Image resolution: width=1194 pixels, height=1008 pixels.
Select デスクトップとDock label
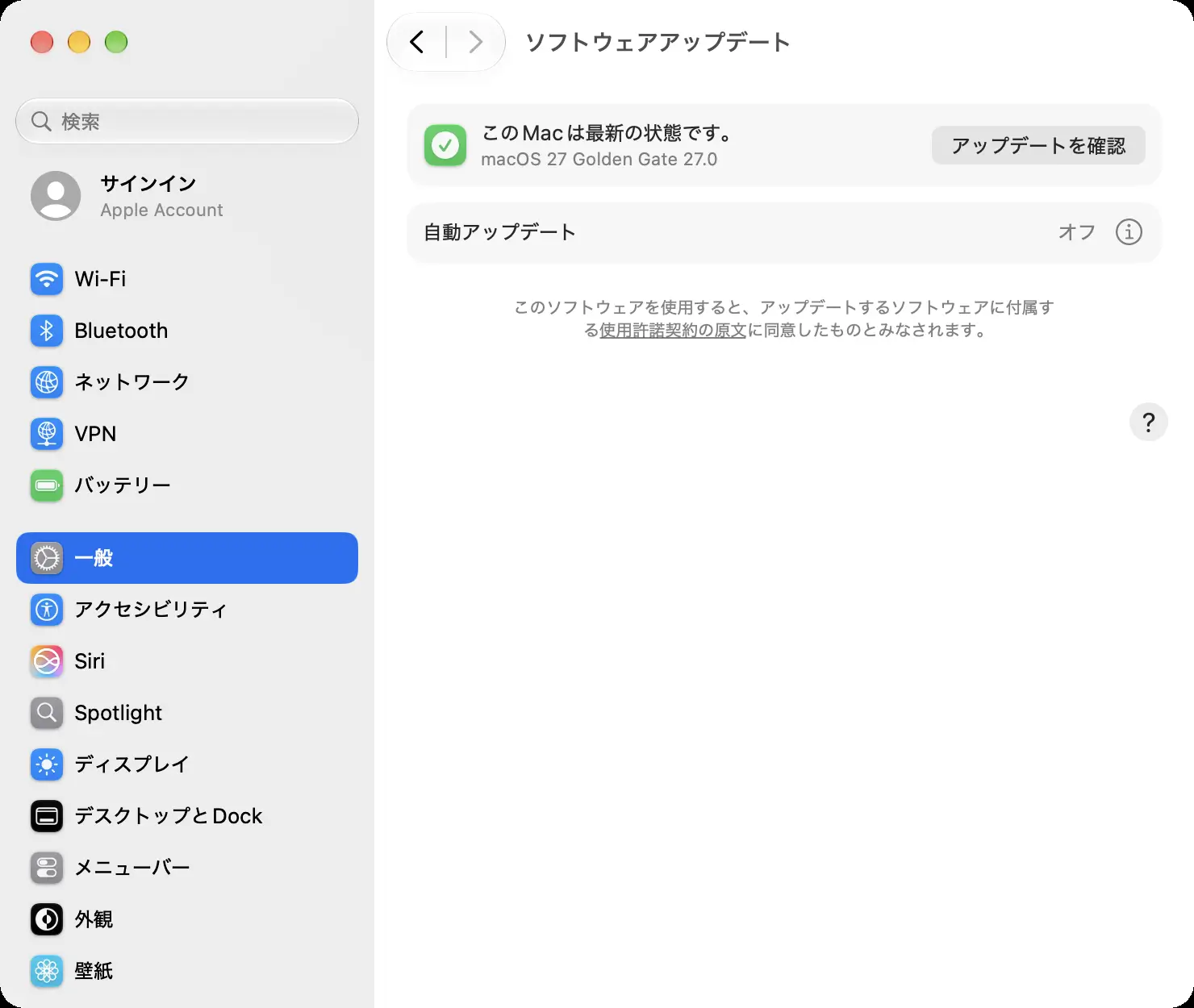click(169, 816)
